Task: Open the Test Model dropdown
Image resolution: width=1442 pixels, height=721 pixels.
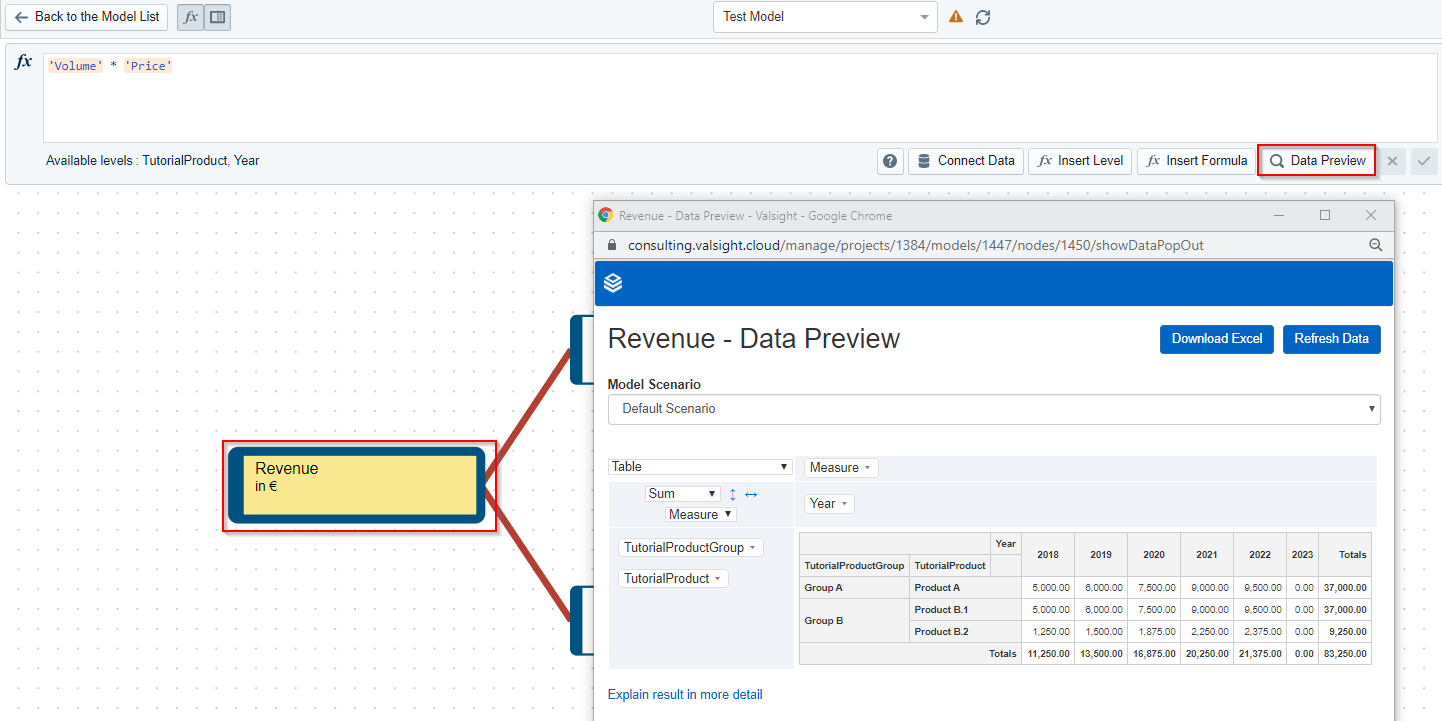Action: point(825,17)
